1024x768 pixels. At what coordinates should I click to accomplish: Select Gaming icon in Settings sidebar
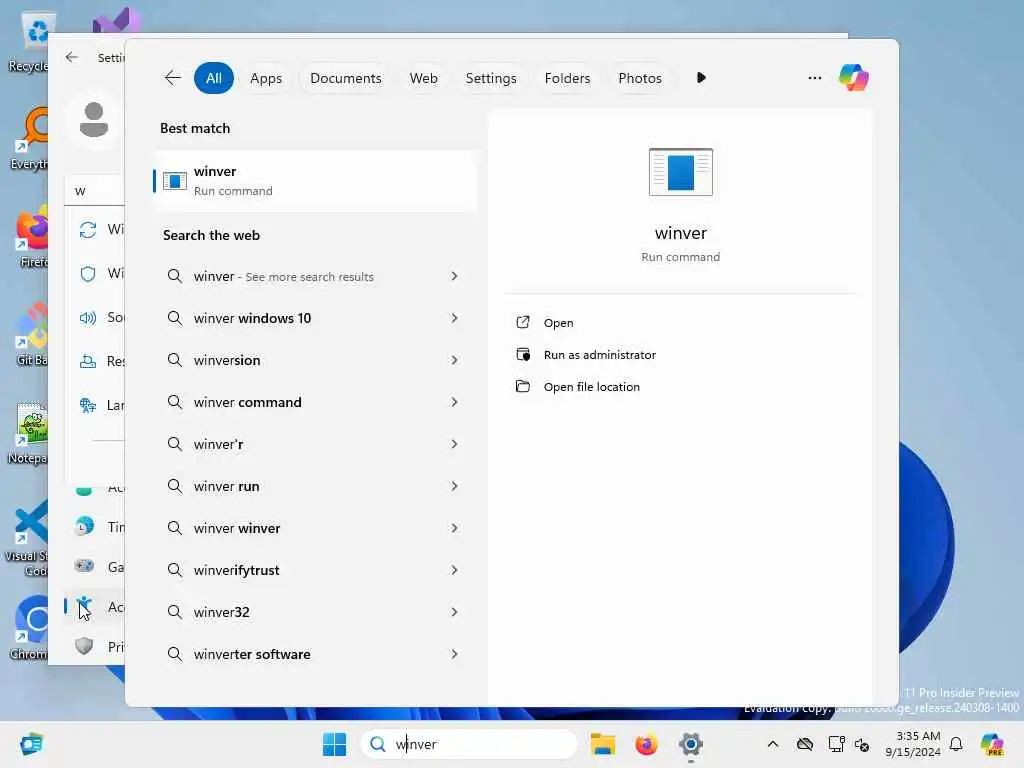[x=84, y=566]
